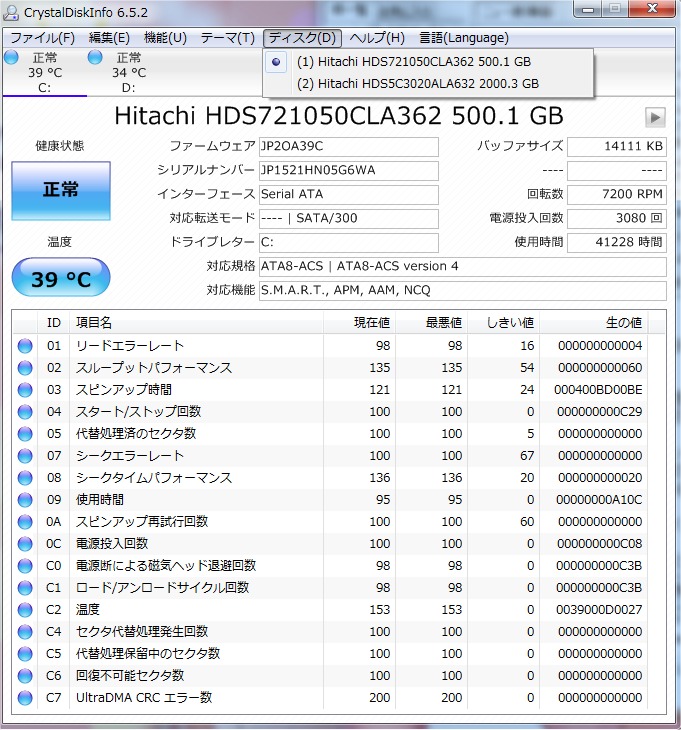
Task: Click the 正常 health status button
Action: pyautogui.click(x=61, y=190)
